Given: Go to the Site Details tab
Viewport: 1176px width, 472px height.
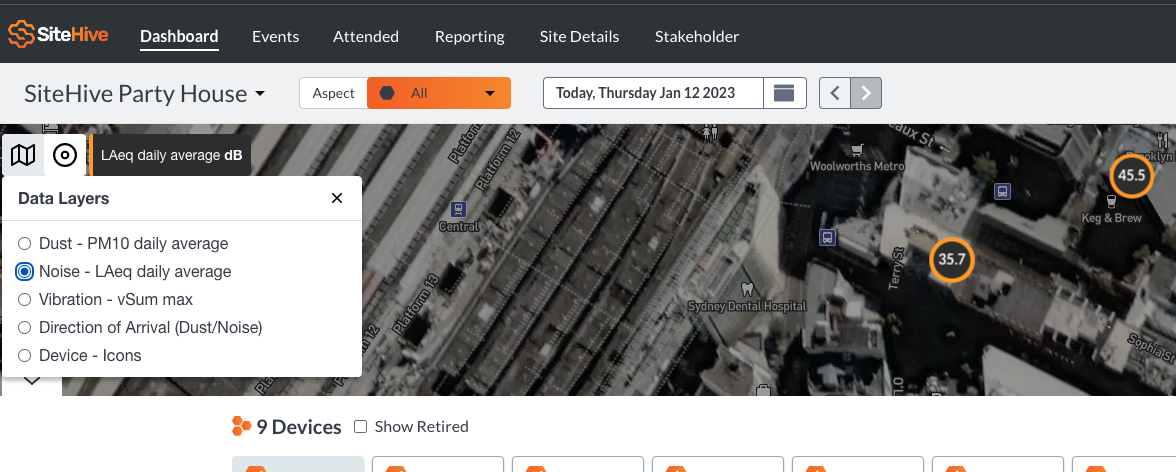Looking at the screenshot, I should click(x=580, y=36).
